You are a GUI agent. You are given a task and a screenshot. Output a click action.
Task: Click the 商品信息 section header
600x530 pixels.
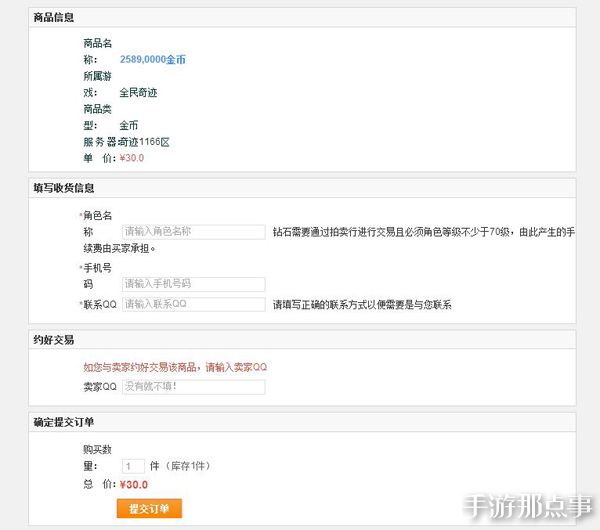pos(53,18)
